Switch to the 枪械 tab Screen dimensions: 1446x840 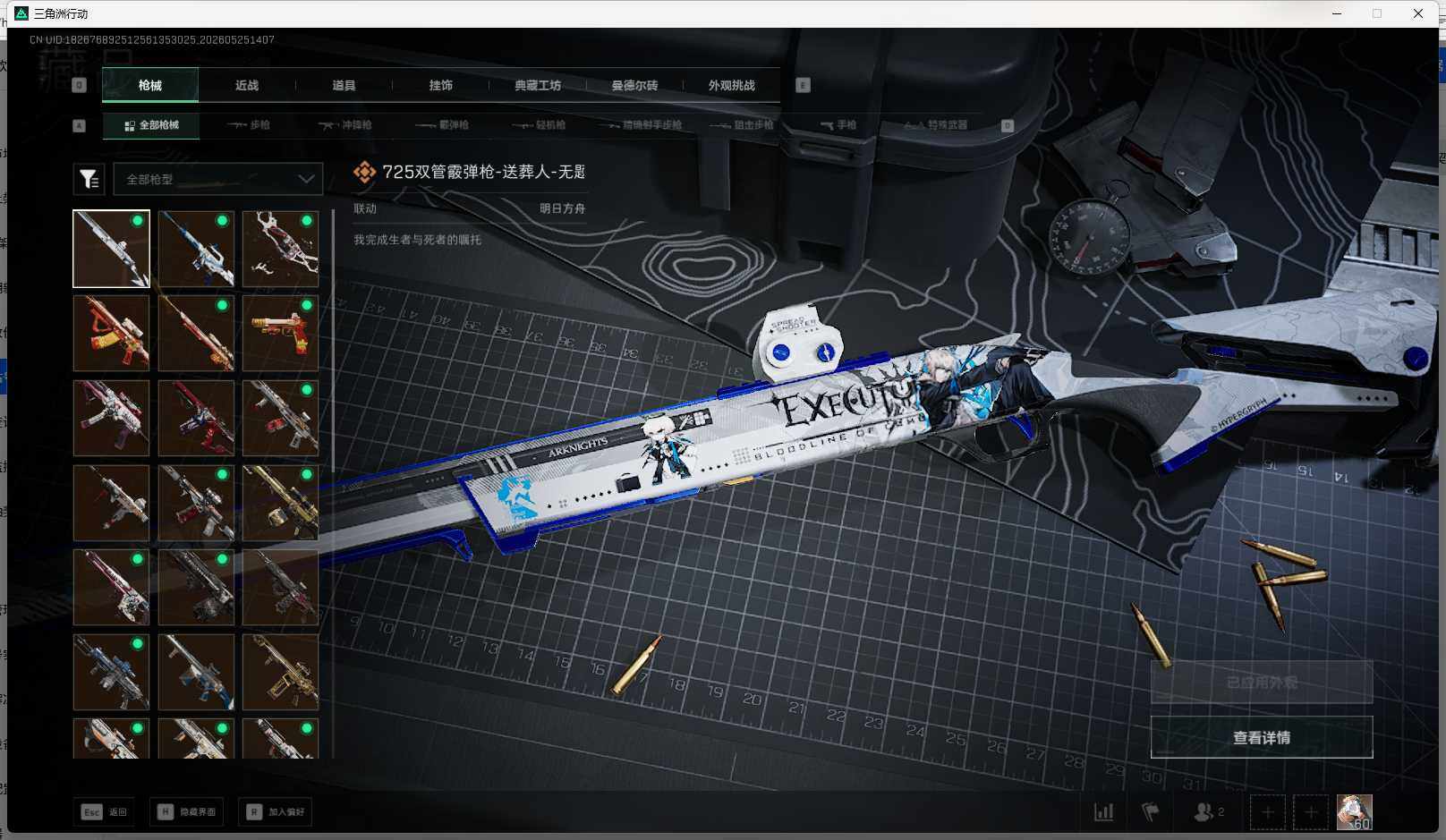pyautogui.click(x=150, y=85)
